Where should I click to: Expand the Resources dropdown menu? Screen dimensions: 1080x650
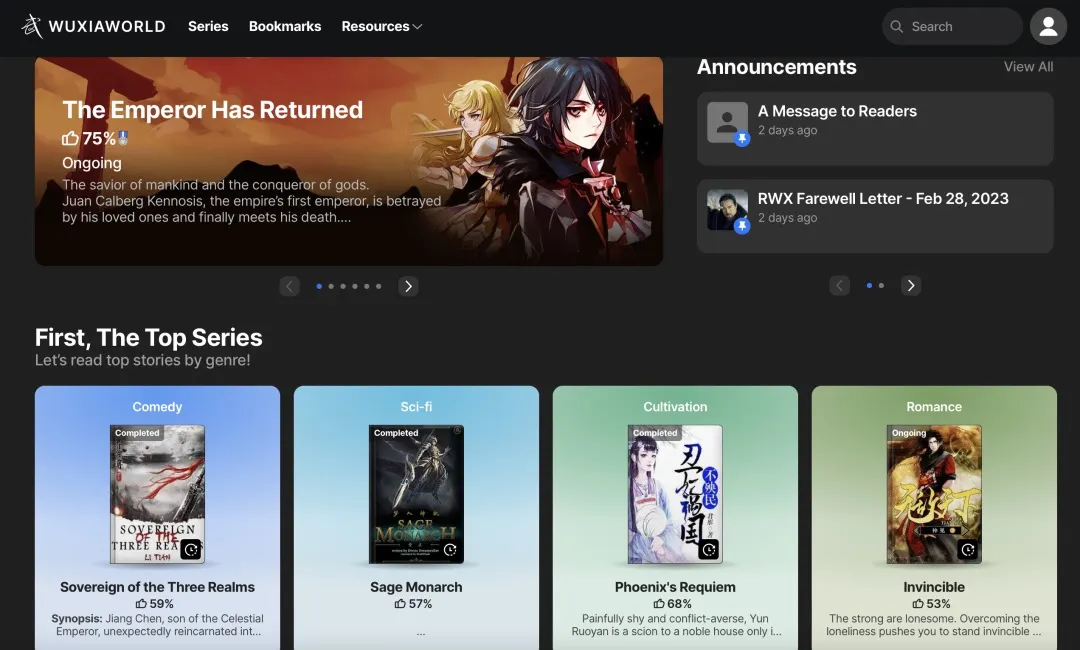point(381,27)
